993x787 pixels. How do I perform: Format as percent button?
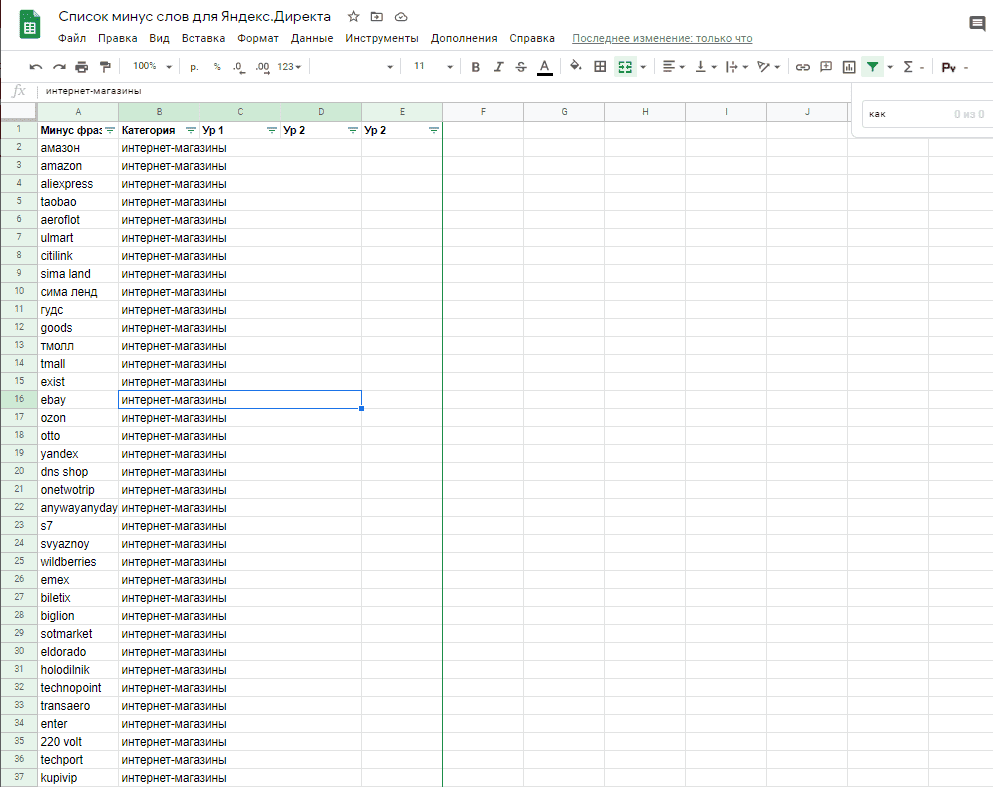tap(217, 66)
